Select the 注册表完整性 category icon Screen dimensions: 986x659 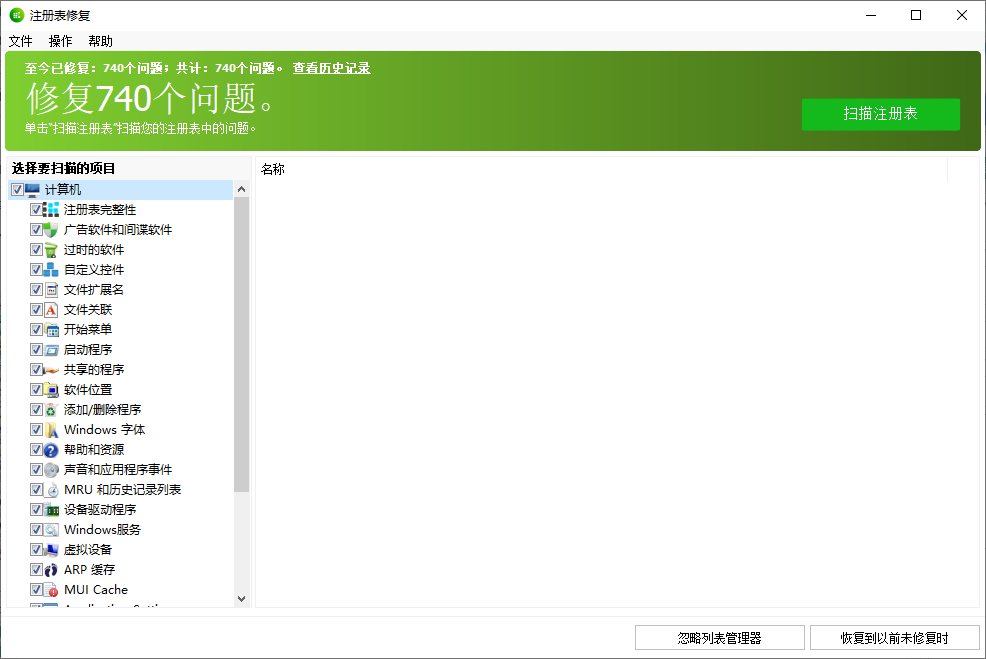pos(50,209)
